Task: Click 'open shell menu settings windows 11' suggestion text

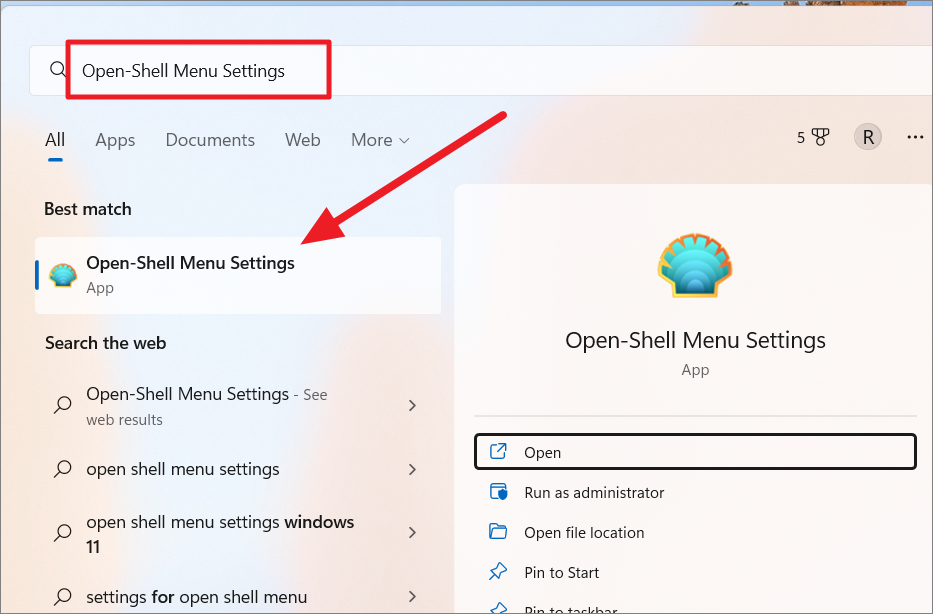Action: [x=220, y=534]
